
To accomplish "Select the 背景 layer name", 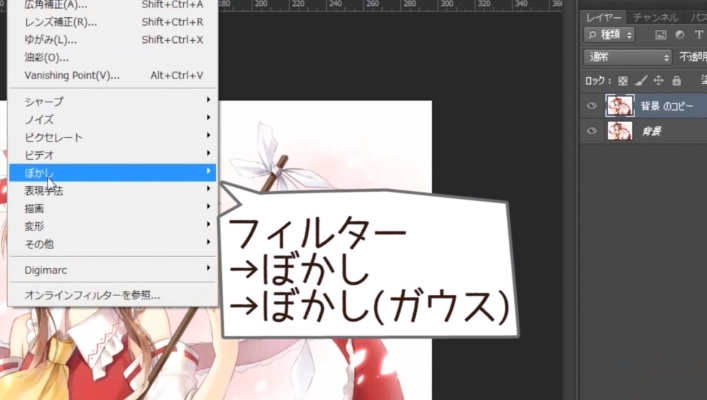I will tap(651, 132).
